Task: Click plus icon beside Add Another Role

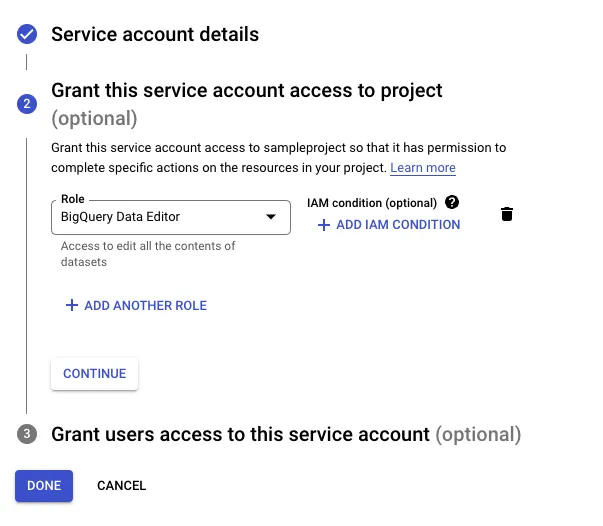Action: tap(72, 305)
